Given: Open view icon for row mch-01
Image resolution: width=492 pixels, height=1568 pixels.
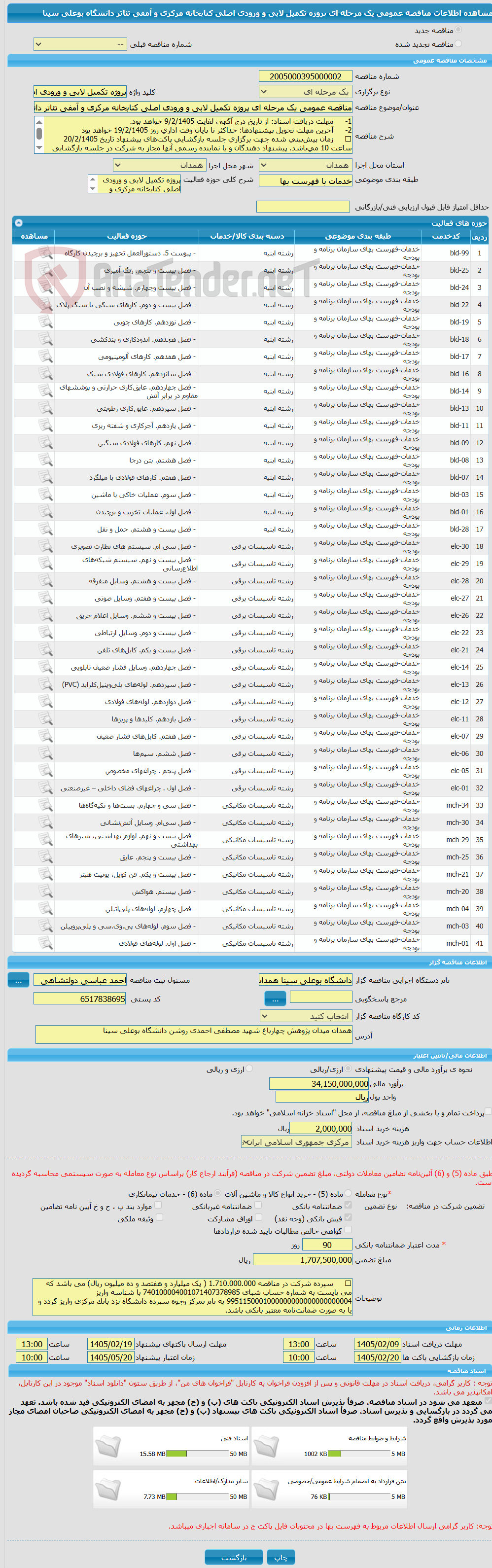Looking at the screenshot, I should [x=45, y=943].
